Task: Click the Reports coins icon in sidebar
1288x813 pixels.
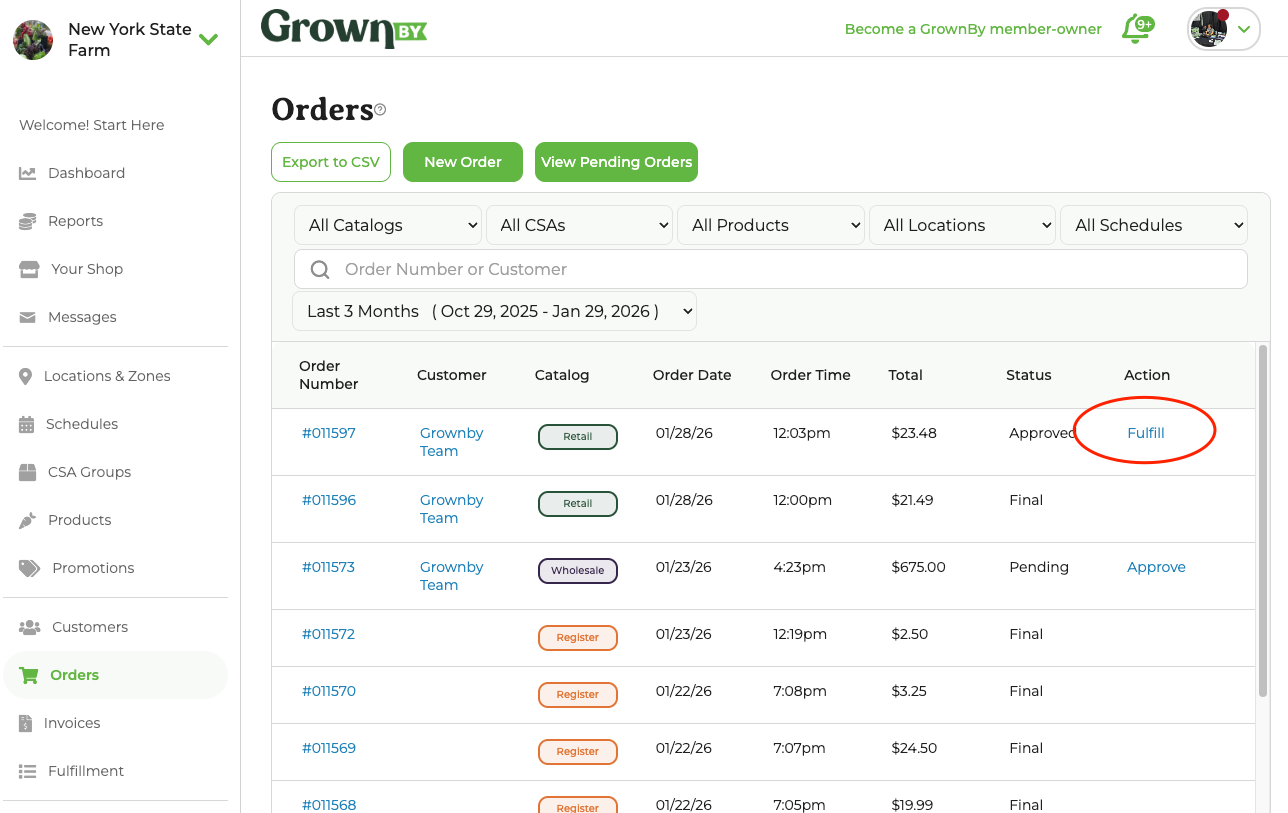Action: pyautogui.click(x=28, y=221)
